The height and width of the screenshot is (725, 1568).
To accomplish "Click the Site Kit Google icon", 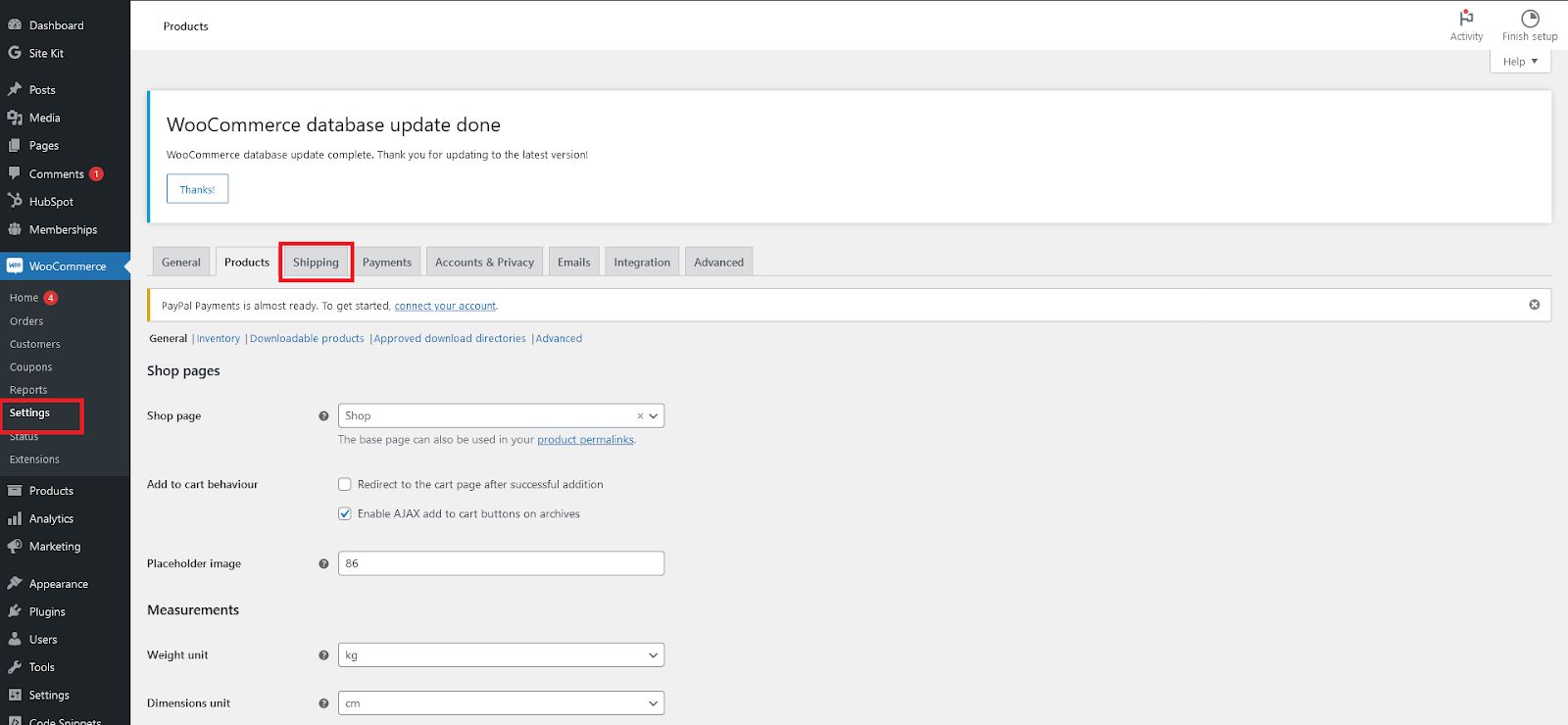I will tap(15, 53).
